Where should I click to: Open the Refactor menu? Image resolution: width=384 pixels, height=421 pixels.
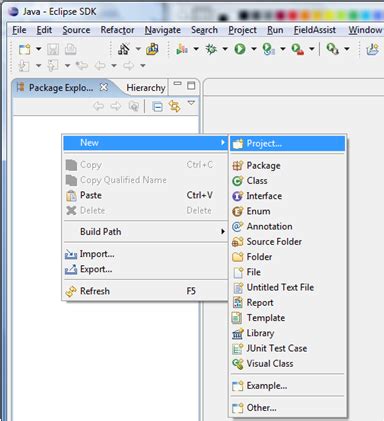[117, 30]
